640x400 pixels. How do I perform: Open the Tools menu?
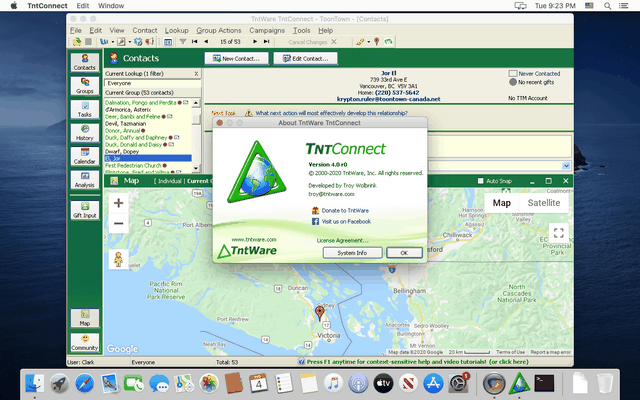tap(301, 30)
